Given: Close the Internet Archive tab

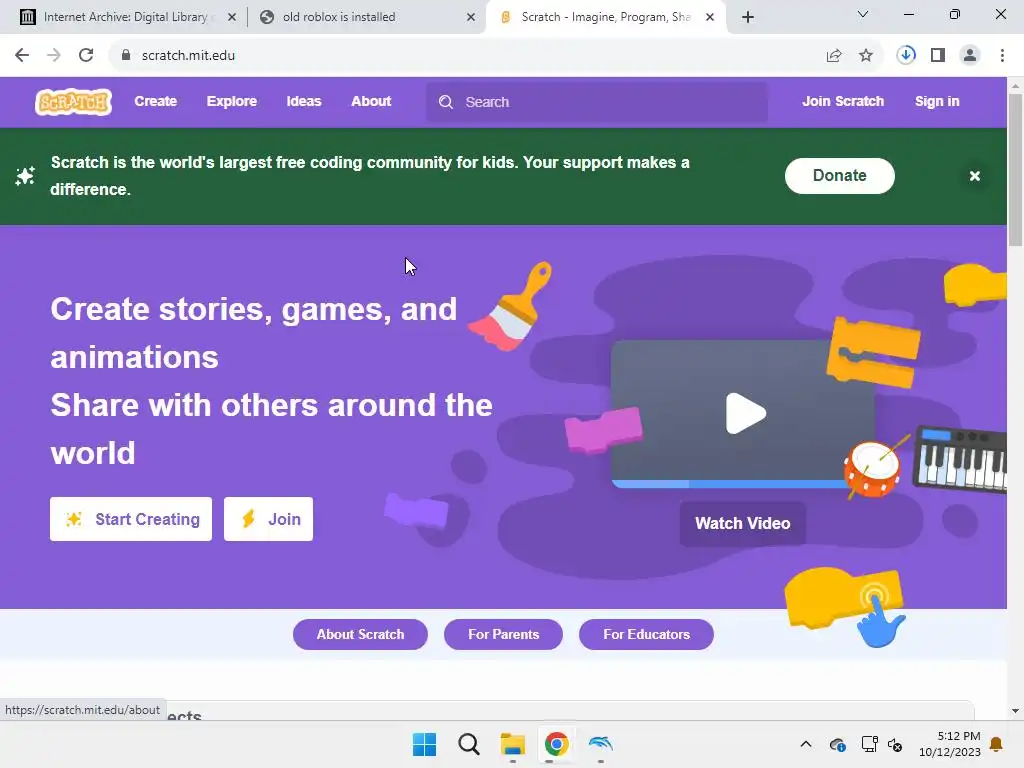Looking at the screenshot, I should (x=232, y=18).
